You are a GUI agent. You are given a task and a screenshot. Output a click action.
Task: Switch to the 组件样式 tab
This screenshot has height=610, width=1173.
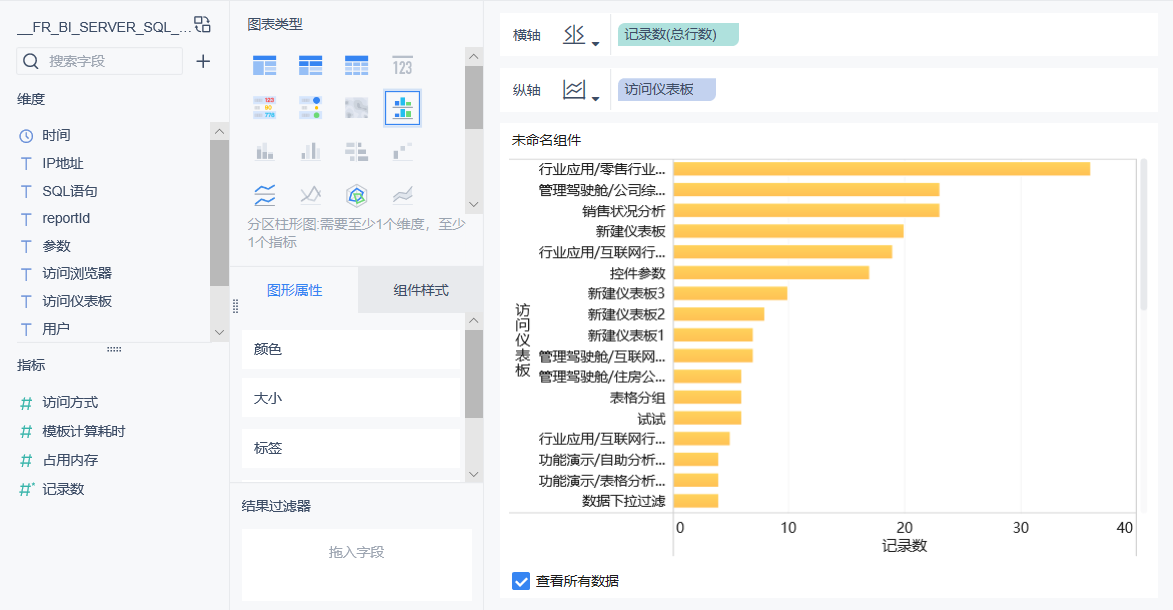click(421, 291)
